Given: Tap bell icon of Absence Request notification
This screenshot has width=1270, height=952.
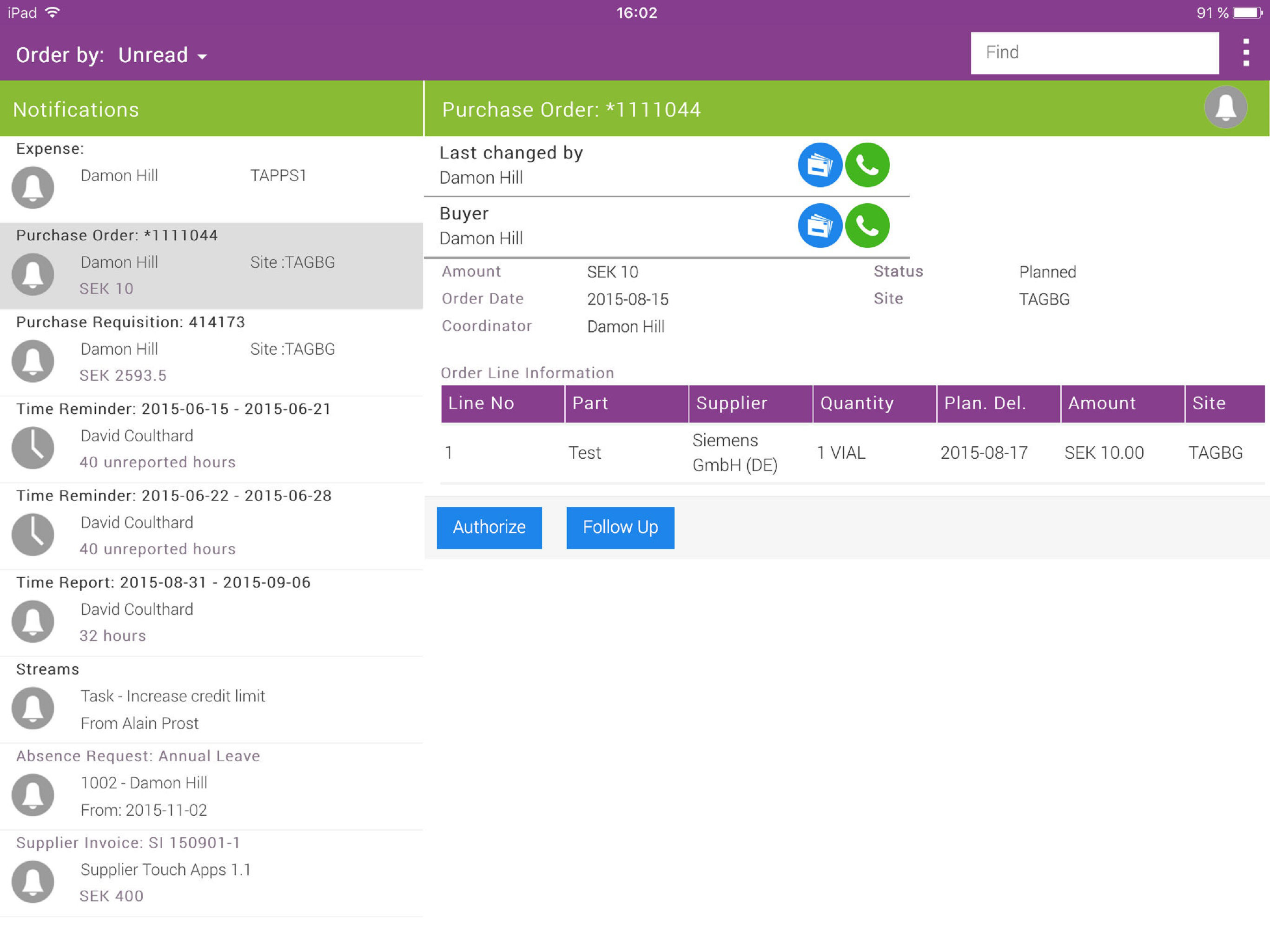Looking at the screenshot, I should pos(33,795).
